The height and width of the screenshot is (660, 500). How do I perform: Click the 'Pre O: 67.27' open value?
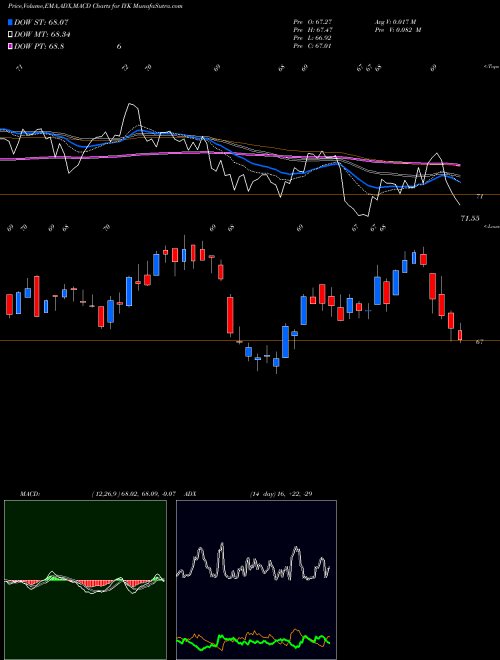313,21
